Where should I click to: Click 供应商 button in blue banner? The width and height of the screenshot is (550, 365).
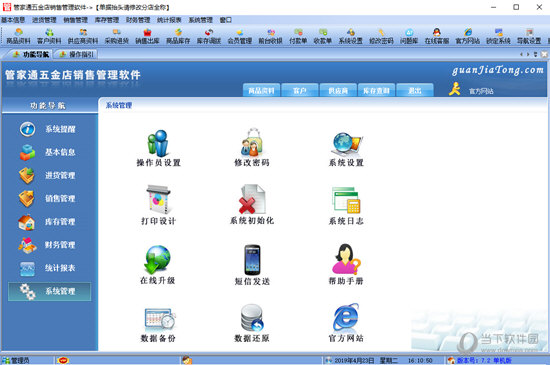[x=338, y=90]
